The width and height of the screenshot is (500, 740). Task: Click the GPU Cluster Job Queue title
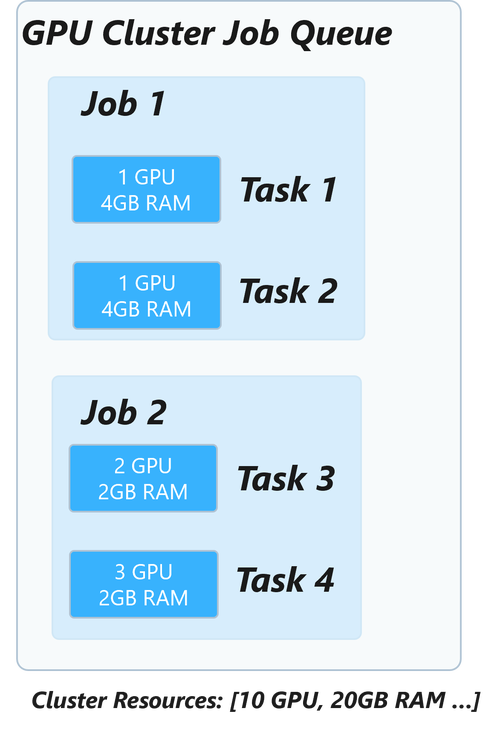point(207,34)
